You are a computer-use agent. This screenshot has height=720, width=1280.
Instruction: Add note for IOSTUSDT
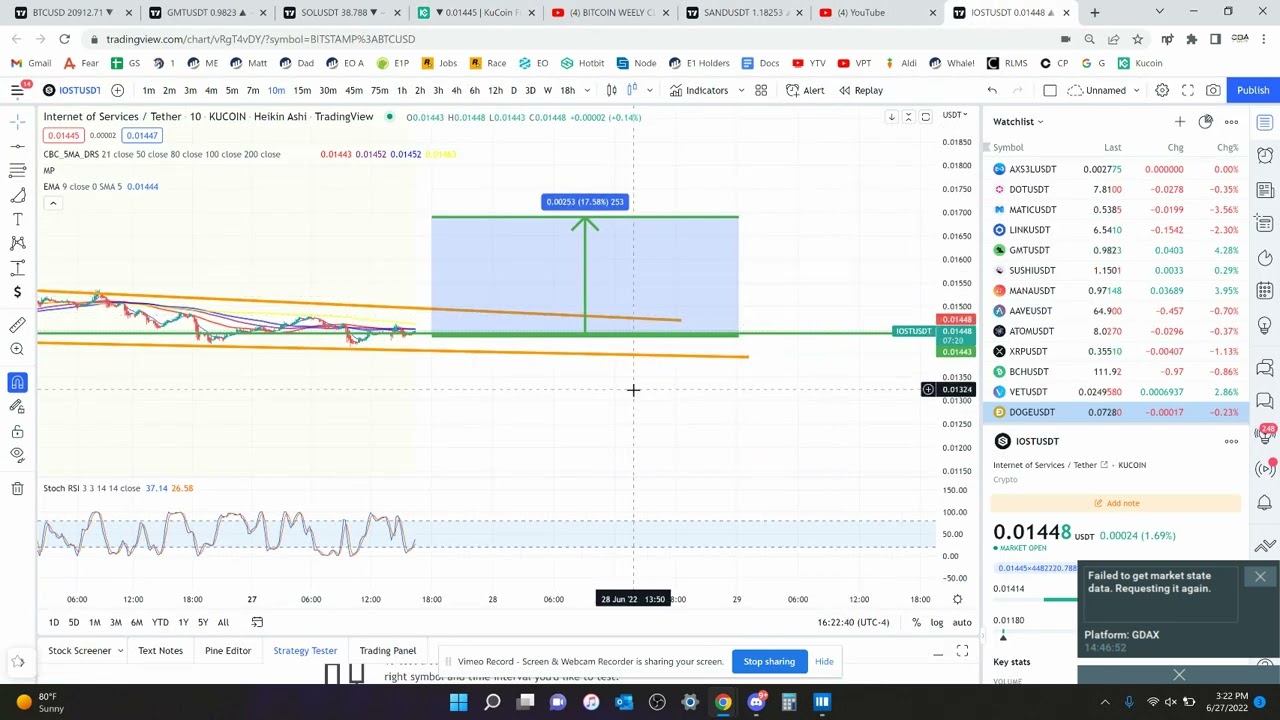pos(1116,503)
